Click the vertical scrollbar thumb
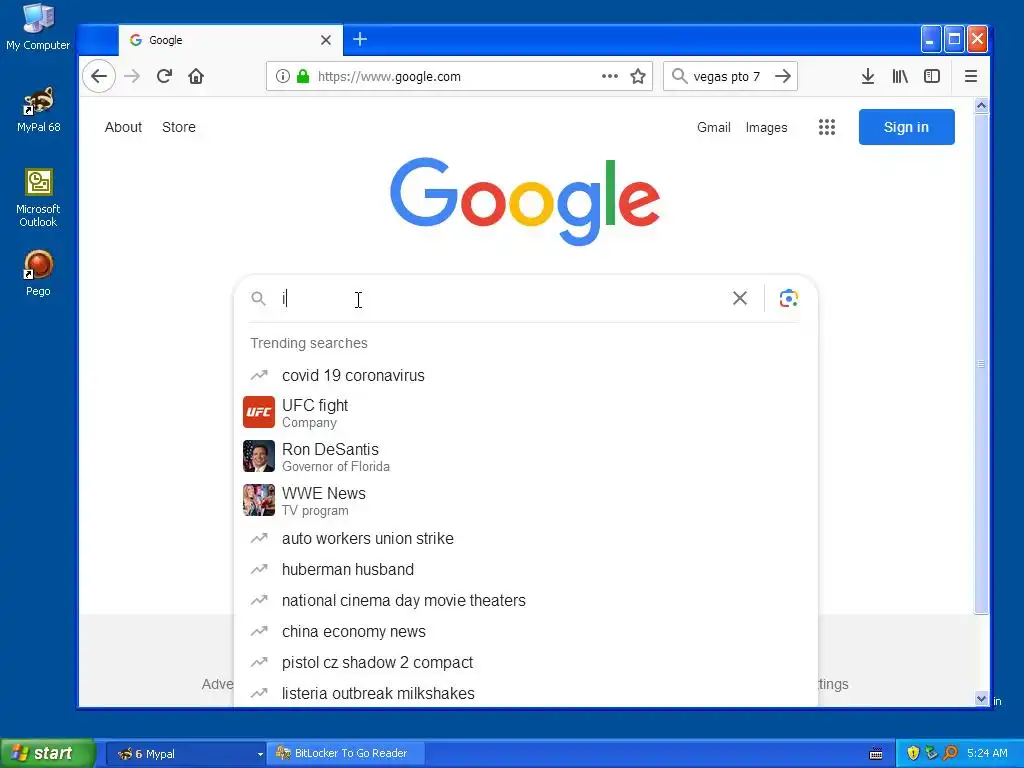The width and height of the screenshot is (1024, 768). pyautogui.click(x=982, y=364)
